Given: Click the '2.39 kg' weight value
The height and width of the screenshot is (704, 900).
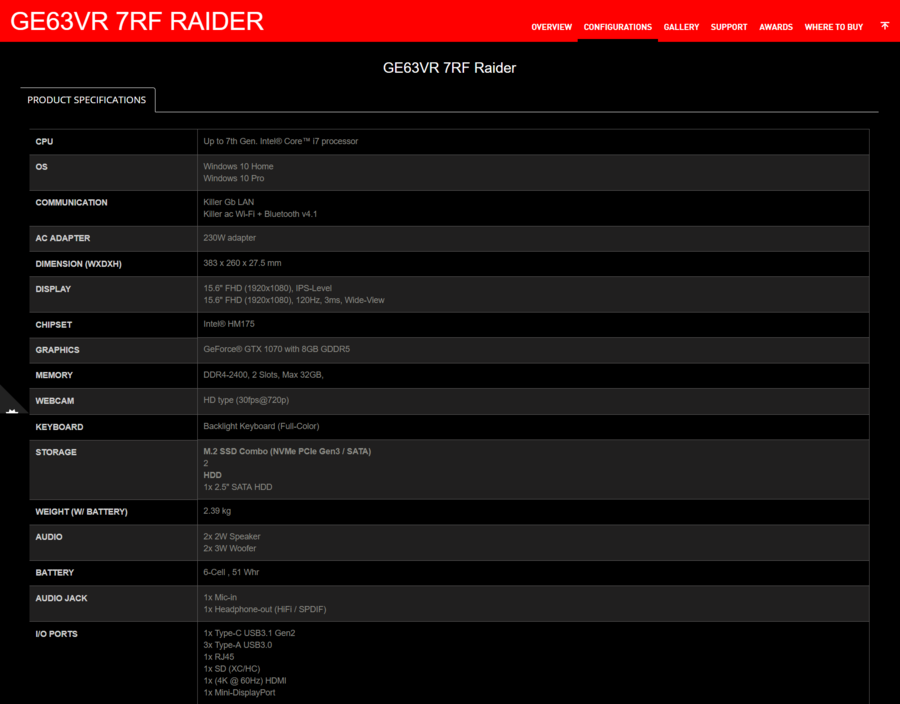Looking at the screenshot, I should pos(217,511).
